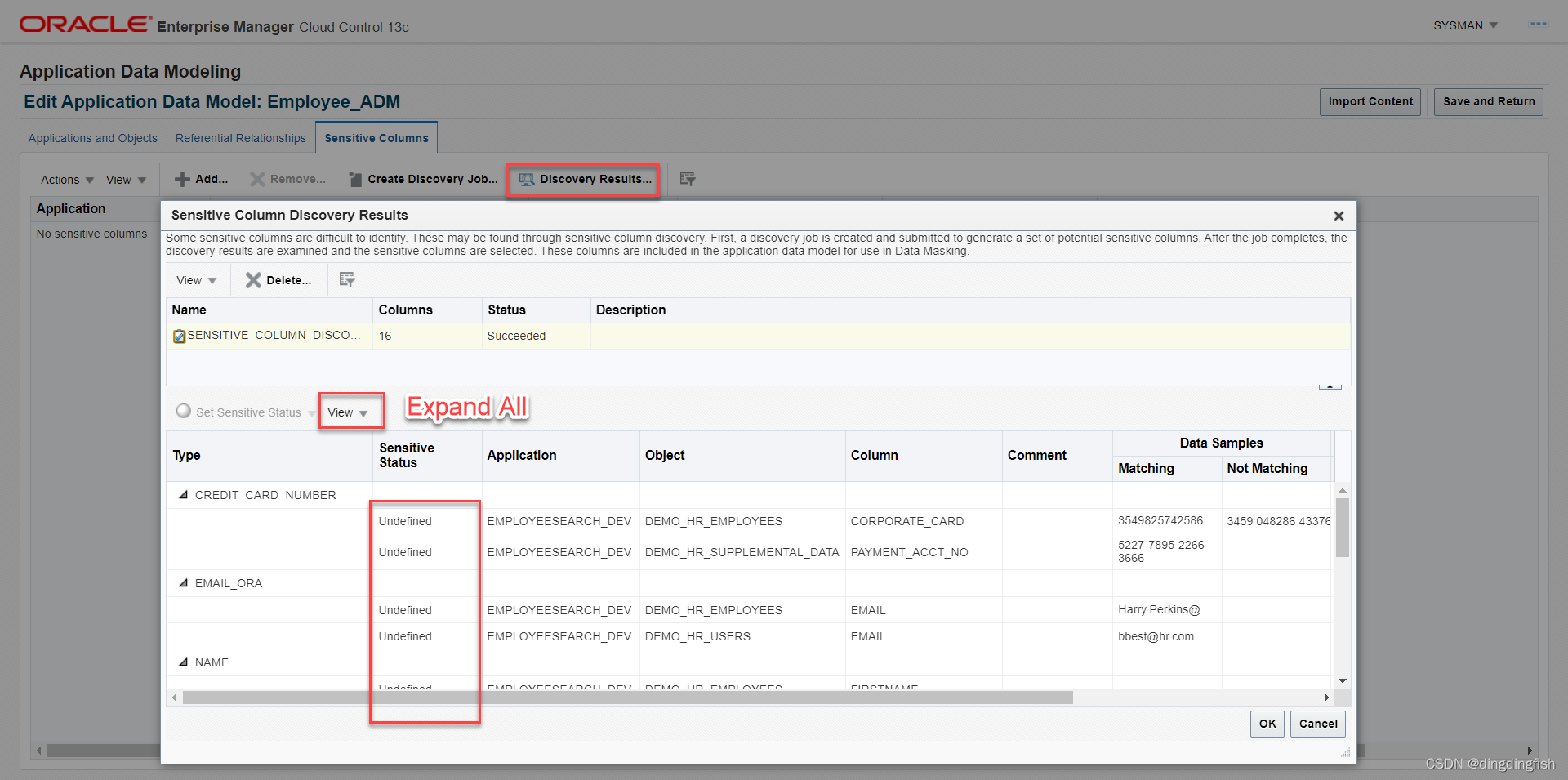
Task: Open the View dropdown above job table
Action: point(196,280)
